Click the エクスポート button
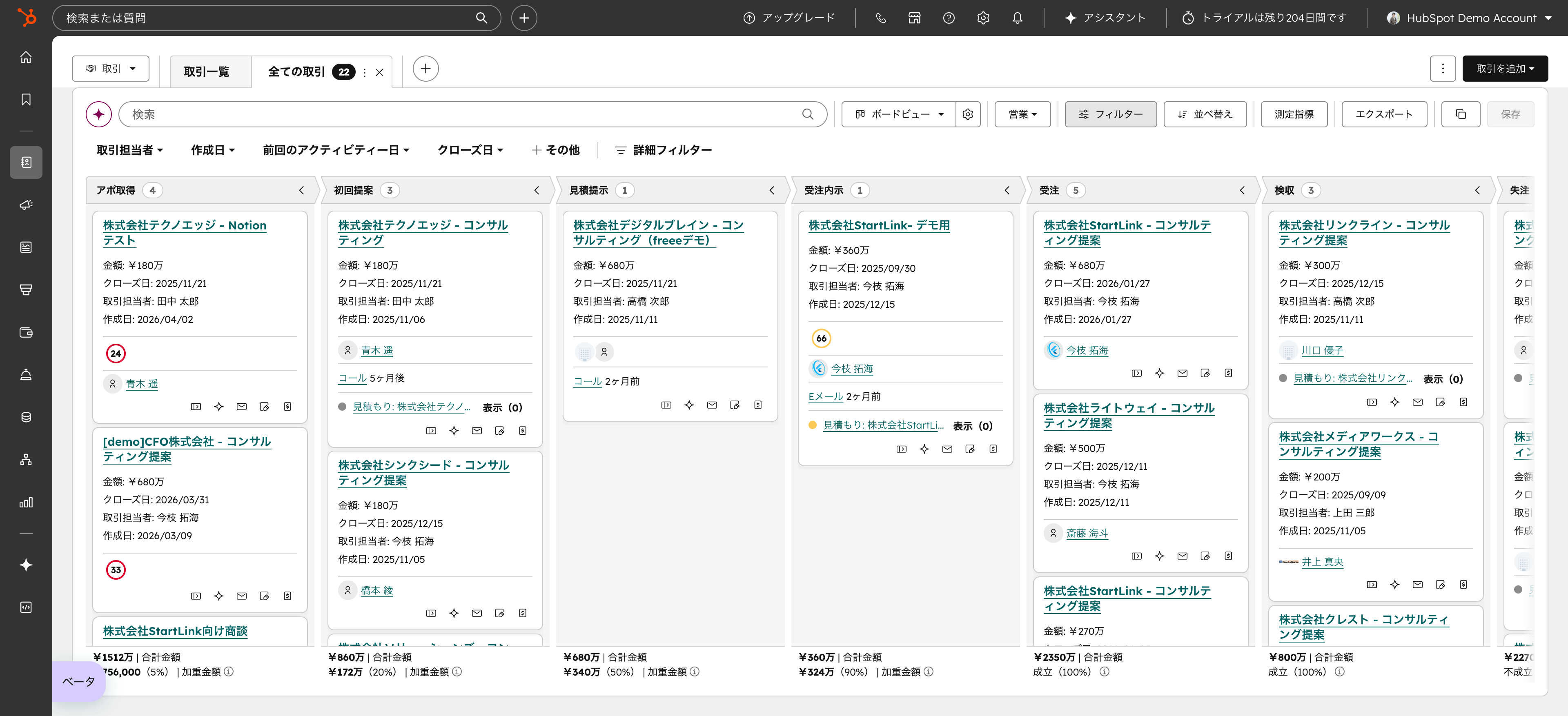The image size is (1568, 716). click(1383, 114)
